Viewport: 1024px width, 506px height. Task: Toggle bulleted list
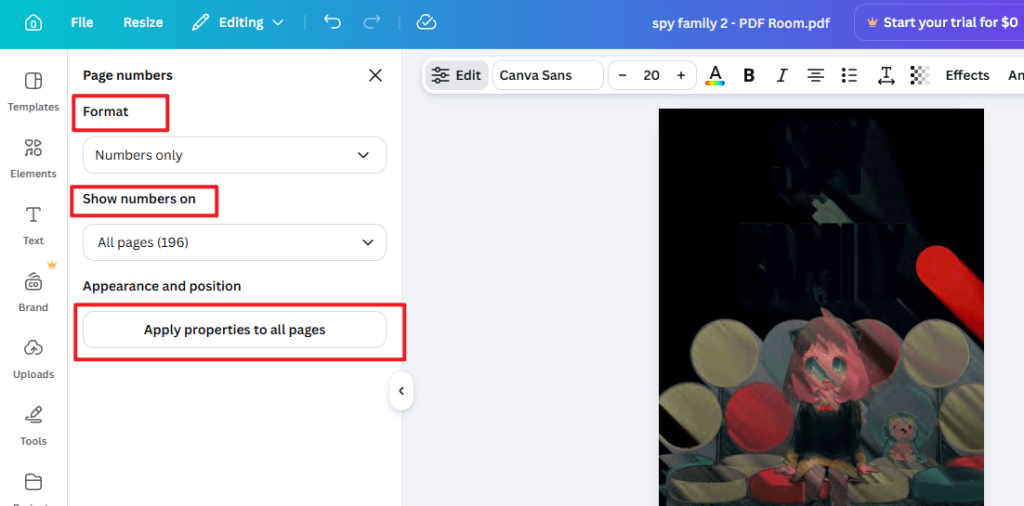coord(849,76)
